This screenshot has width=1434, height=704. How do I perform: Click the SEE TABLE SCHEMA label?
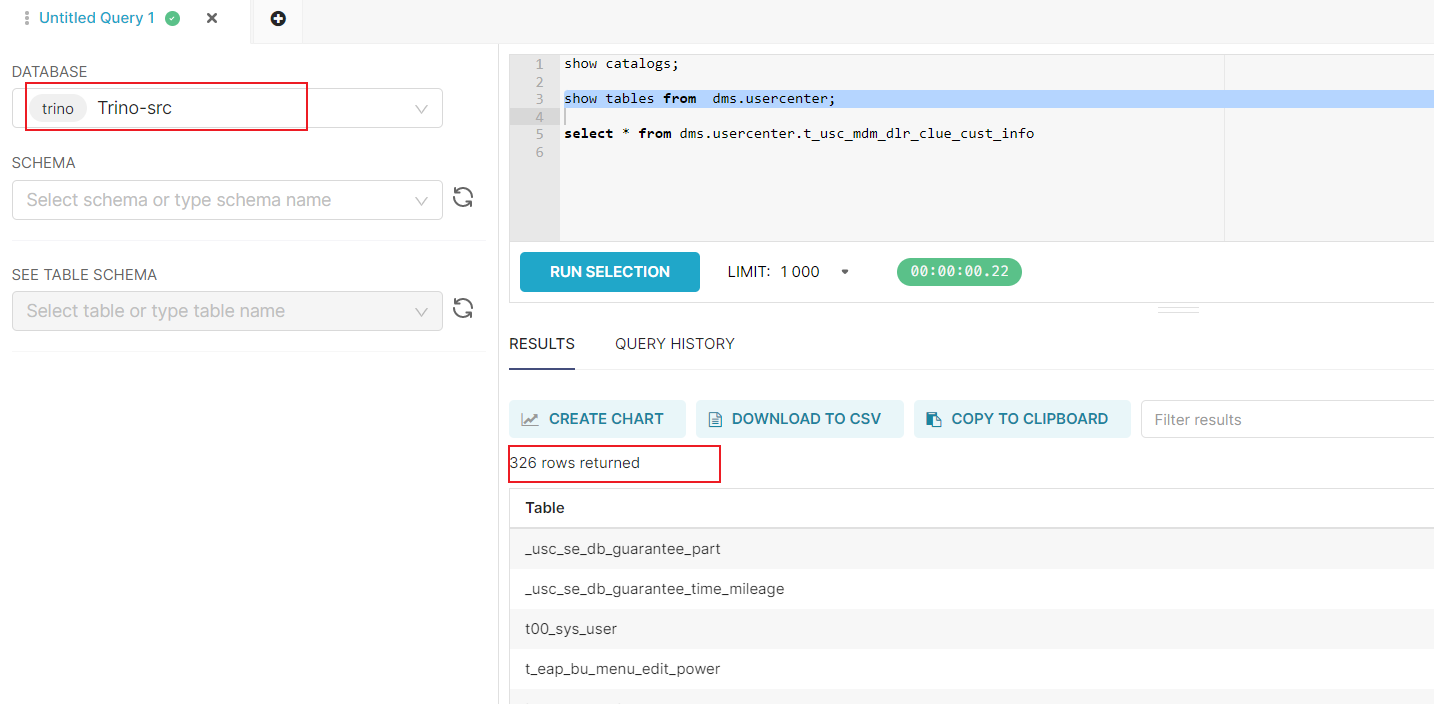[84, 275]
